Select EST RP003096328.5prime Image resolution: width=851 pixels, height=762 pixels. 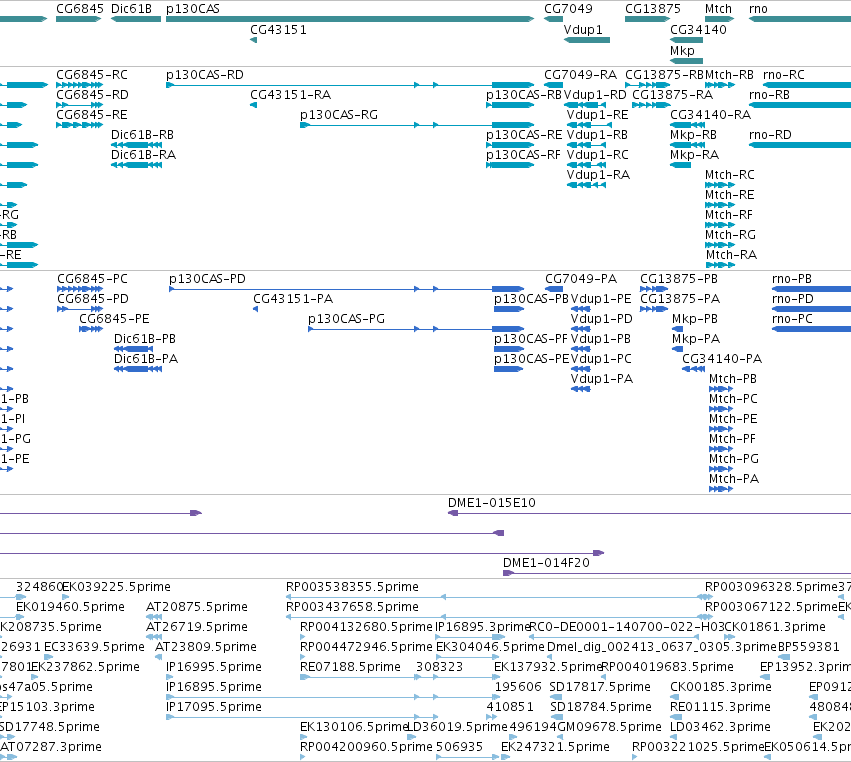tap(771, 587)
